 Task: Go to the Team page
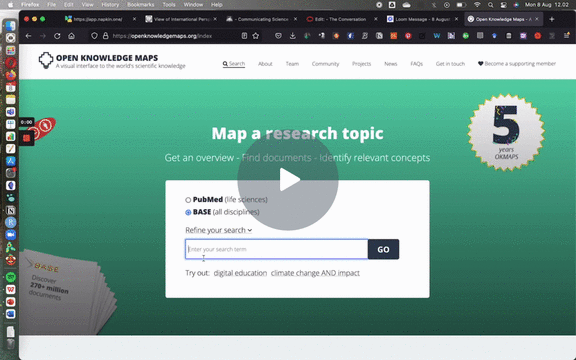point(292,64)
